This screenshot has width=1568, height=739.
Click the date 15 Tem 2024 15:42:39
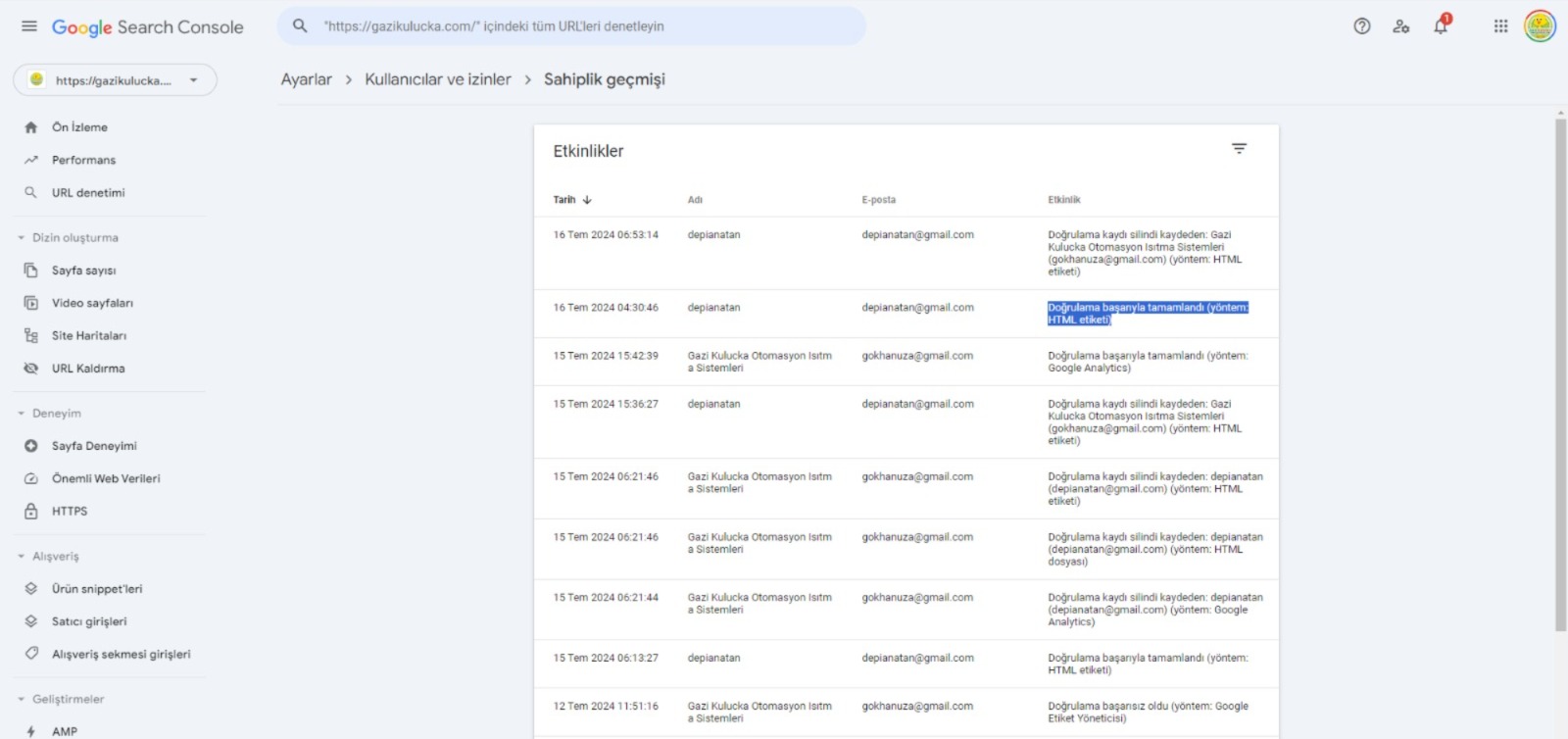[606, 356]
